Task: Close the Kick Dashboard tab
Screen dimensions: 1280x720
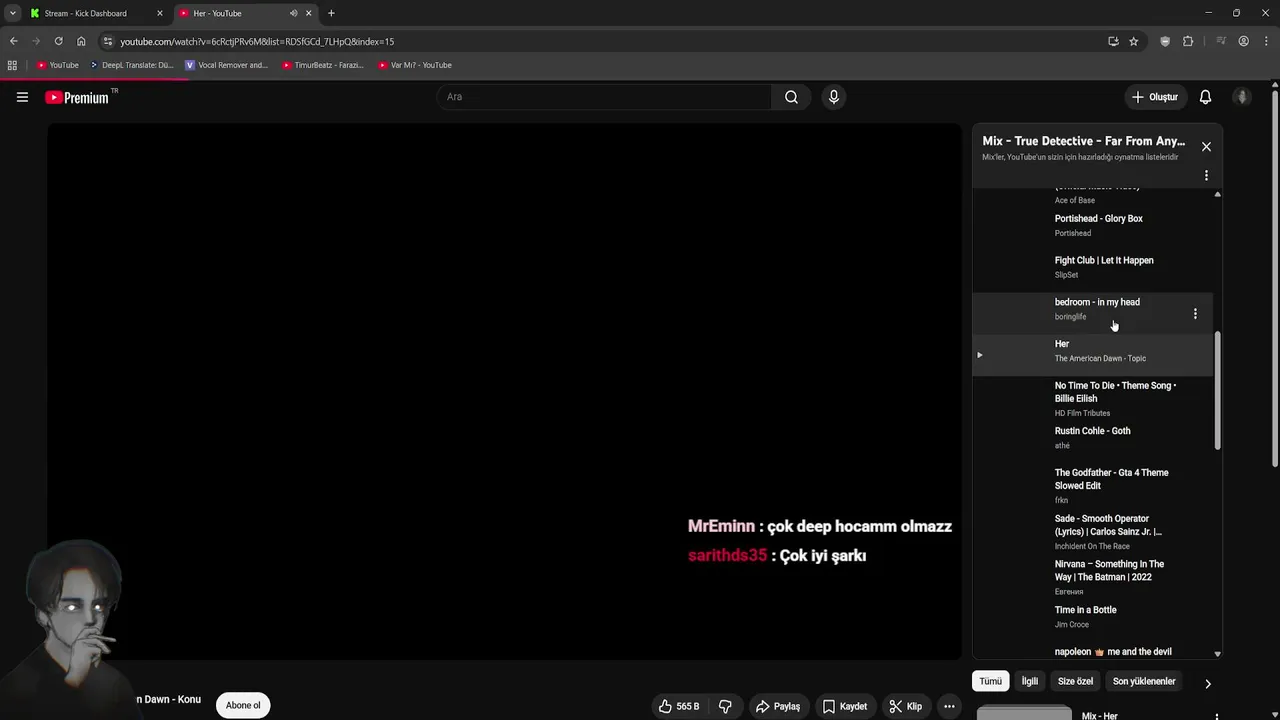Action: 159,13
